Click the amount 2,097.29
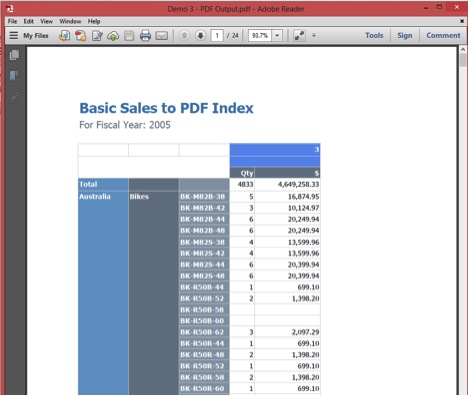 (x=305, y=332)
